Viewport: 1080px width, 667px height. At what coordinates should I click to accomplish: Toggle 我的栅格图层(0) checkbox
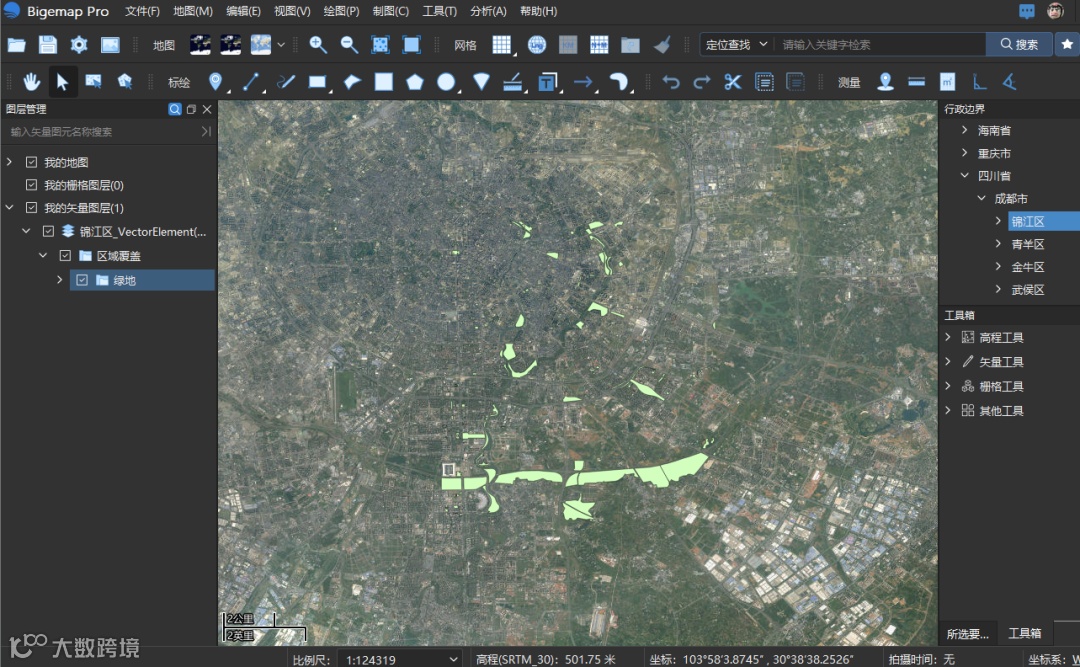click(31, 185)
